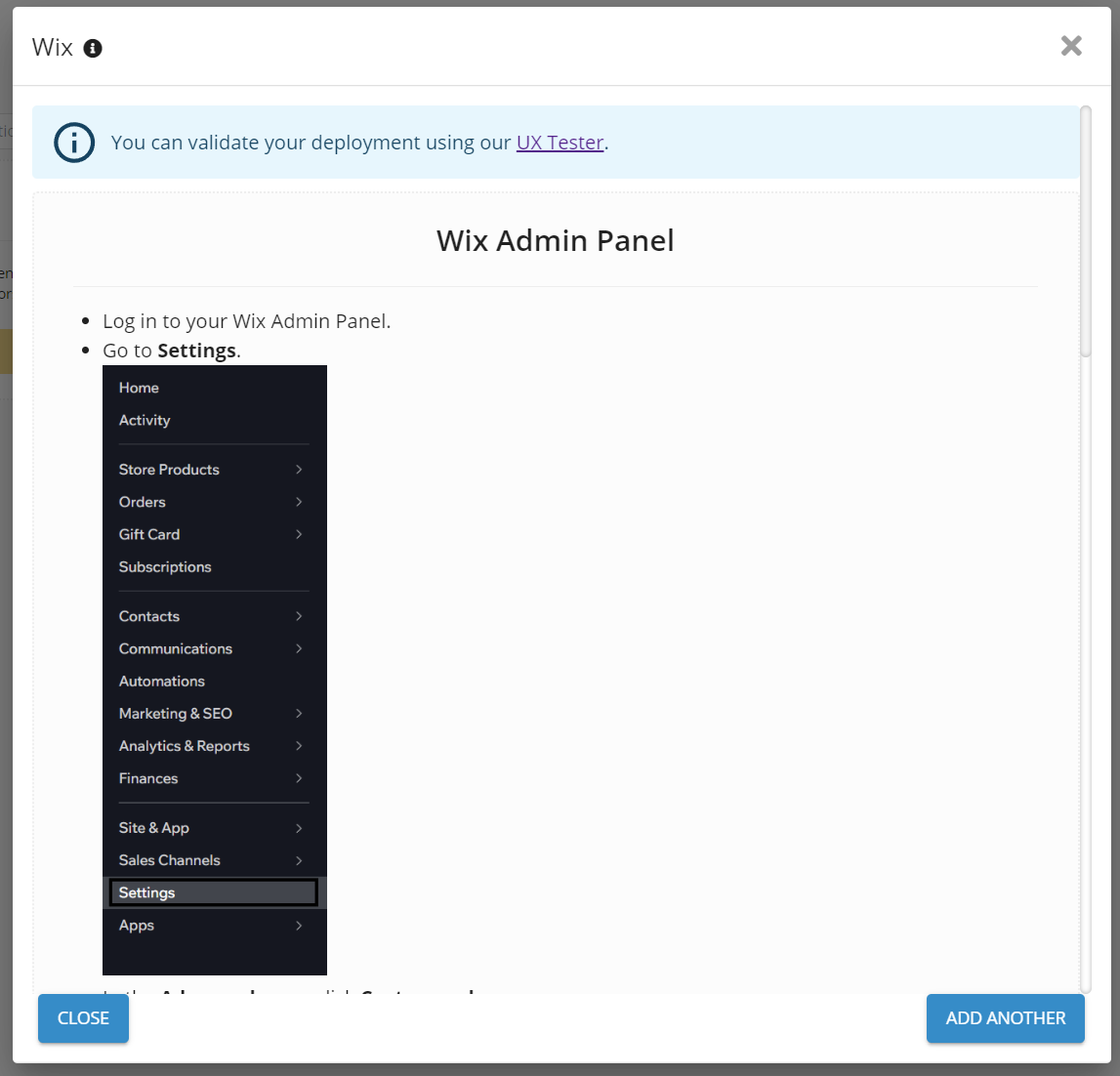Expand the Gift Card chevron

pos(299,534)
